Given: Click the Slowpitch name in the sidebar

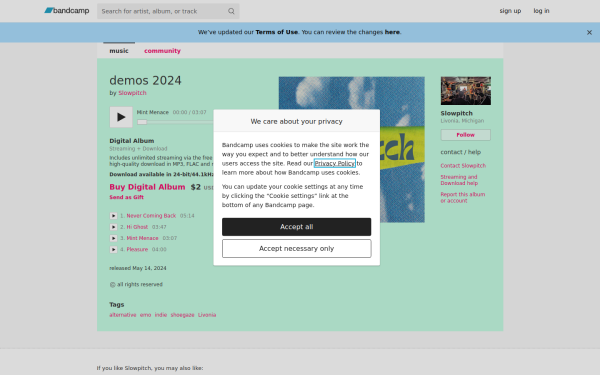Looking at the screenshot, I should click(x=457, y=113).
